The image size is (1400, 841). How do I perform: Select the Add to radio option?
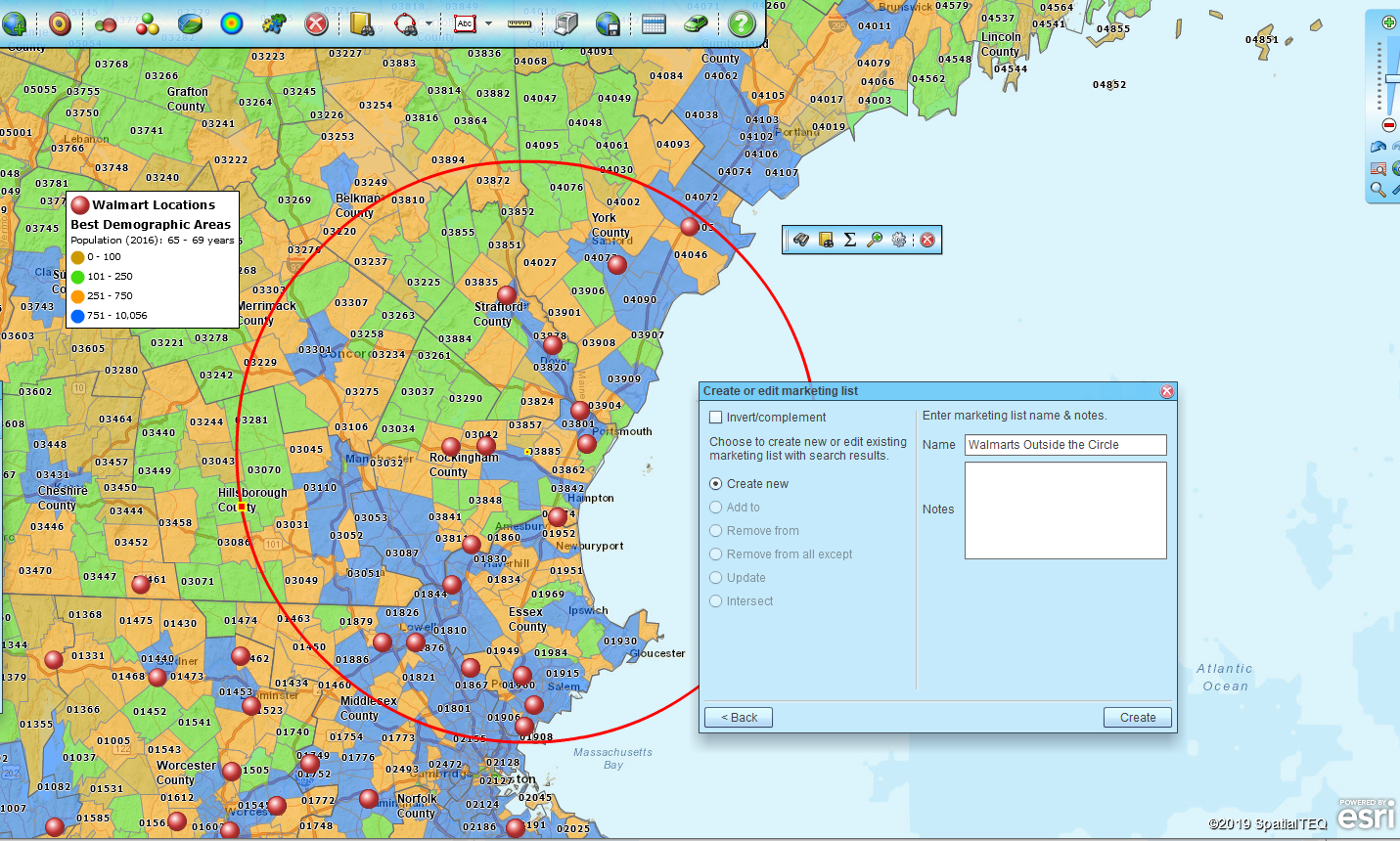tap(716, 508)
